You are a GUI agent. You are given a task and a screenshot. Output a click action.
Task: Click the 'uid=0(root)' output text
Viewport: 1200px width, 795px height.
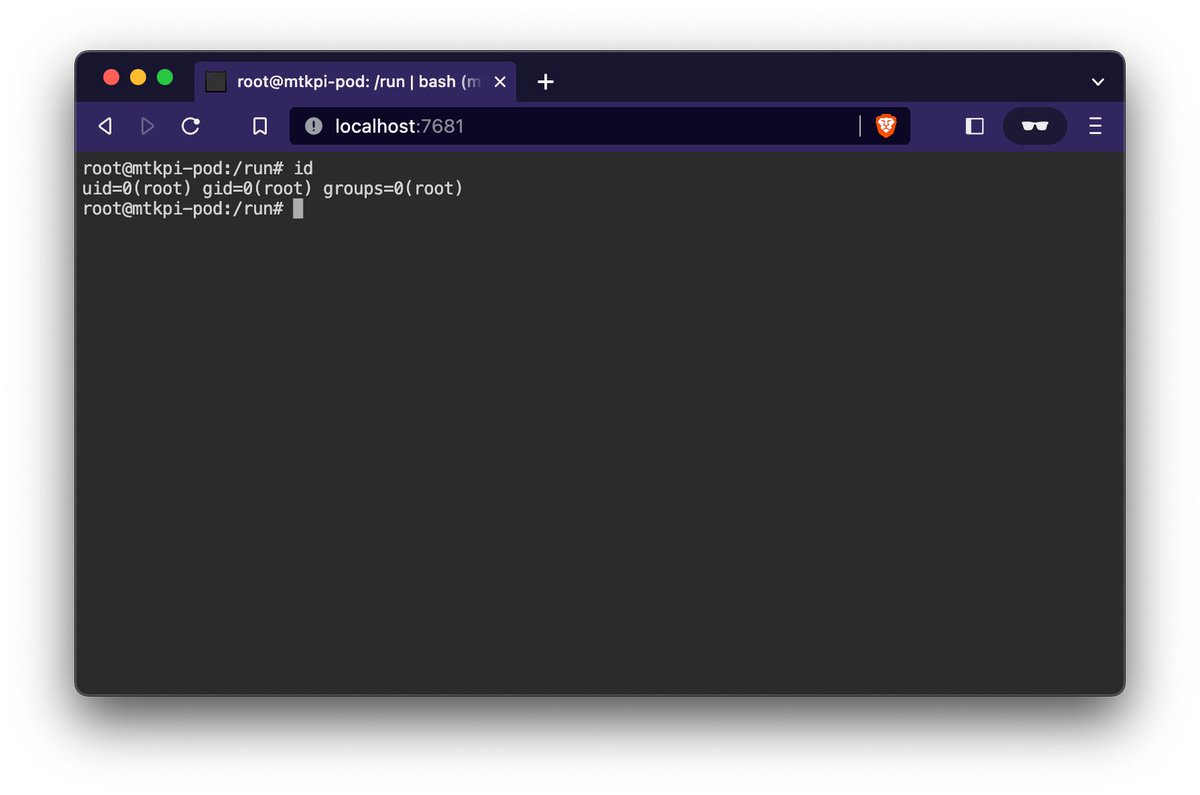click(x=137, y=188)
